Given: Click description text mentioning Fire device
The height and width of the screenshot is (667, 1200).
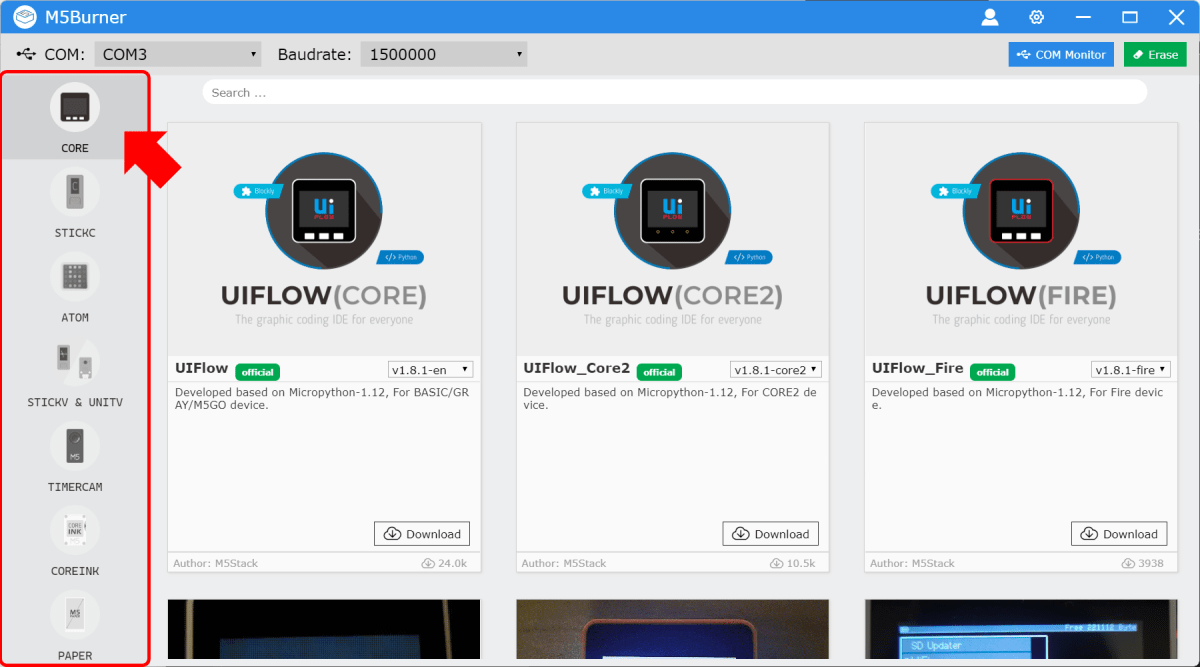Looking at the screenshot, I should 1018,399.
